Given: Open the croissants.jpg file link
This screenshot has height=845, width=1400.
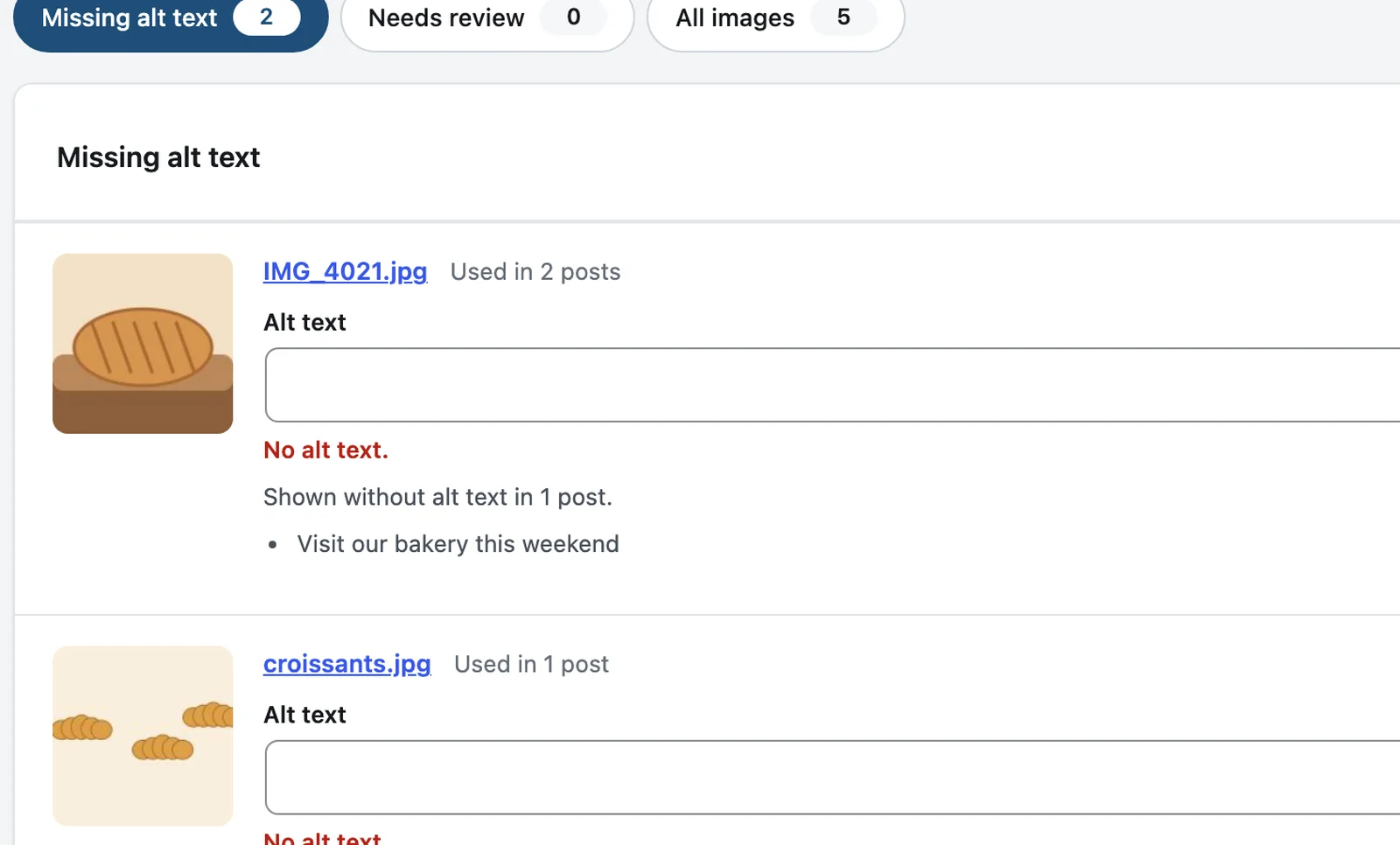Looking at the screenshot, I should [x=347, y=665].
